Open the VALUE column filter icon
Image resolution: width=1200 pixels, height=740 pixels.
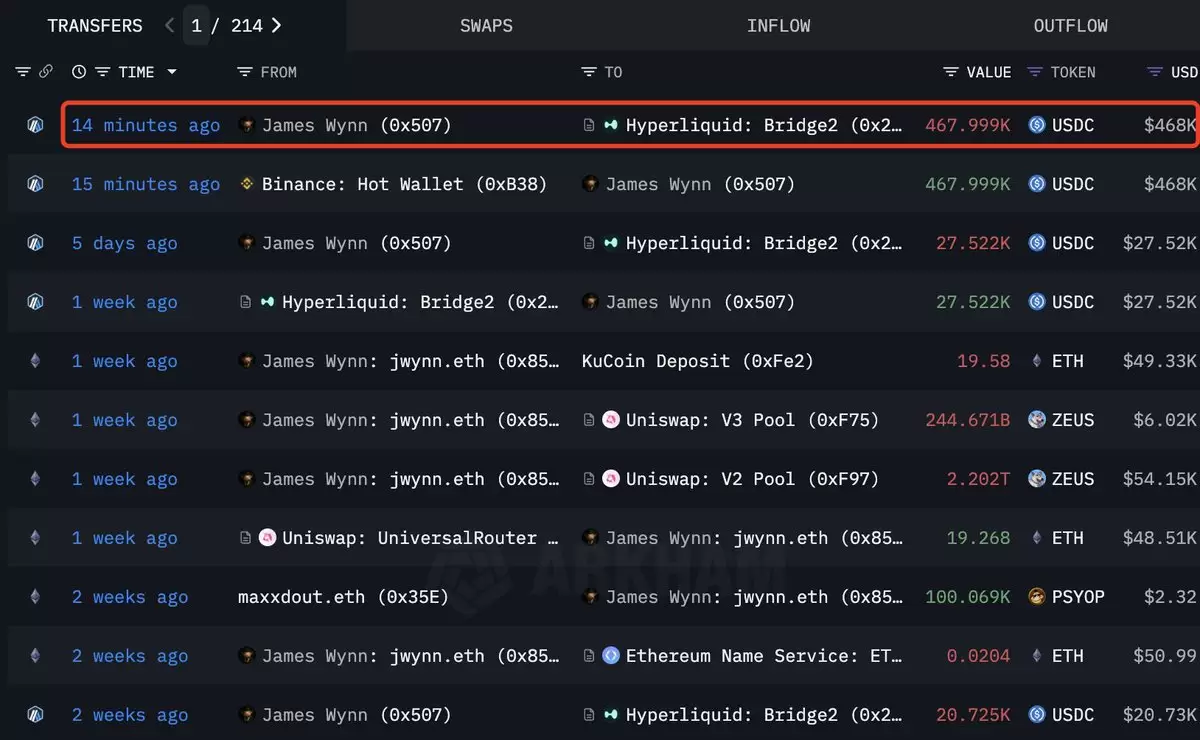[x=951, y=72]
